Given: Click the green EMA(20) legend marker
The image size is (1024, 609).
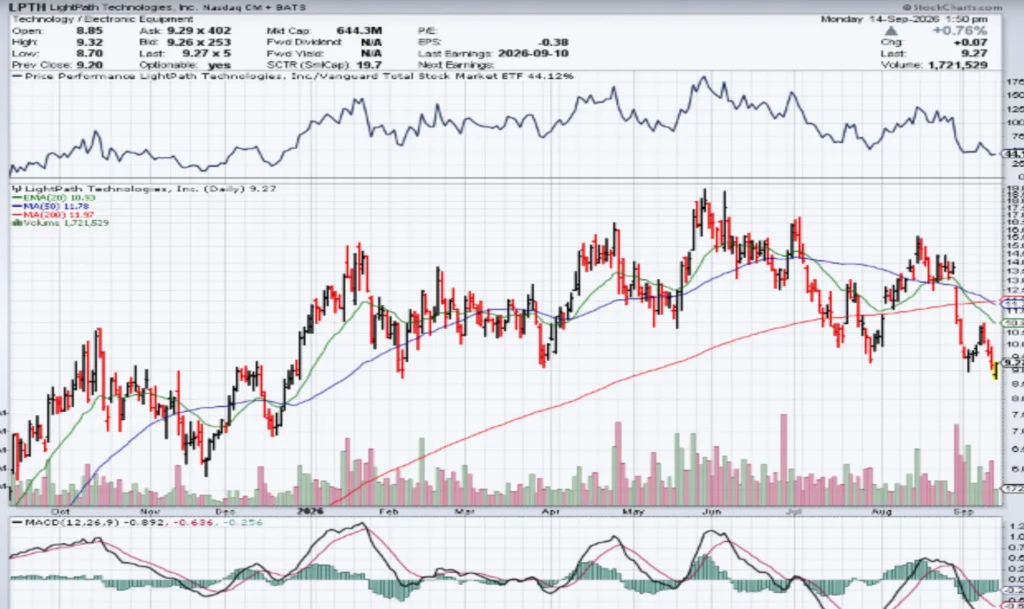Looking at the screenshot, I should (18, 198).
